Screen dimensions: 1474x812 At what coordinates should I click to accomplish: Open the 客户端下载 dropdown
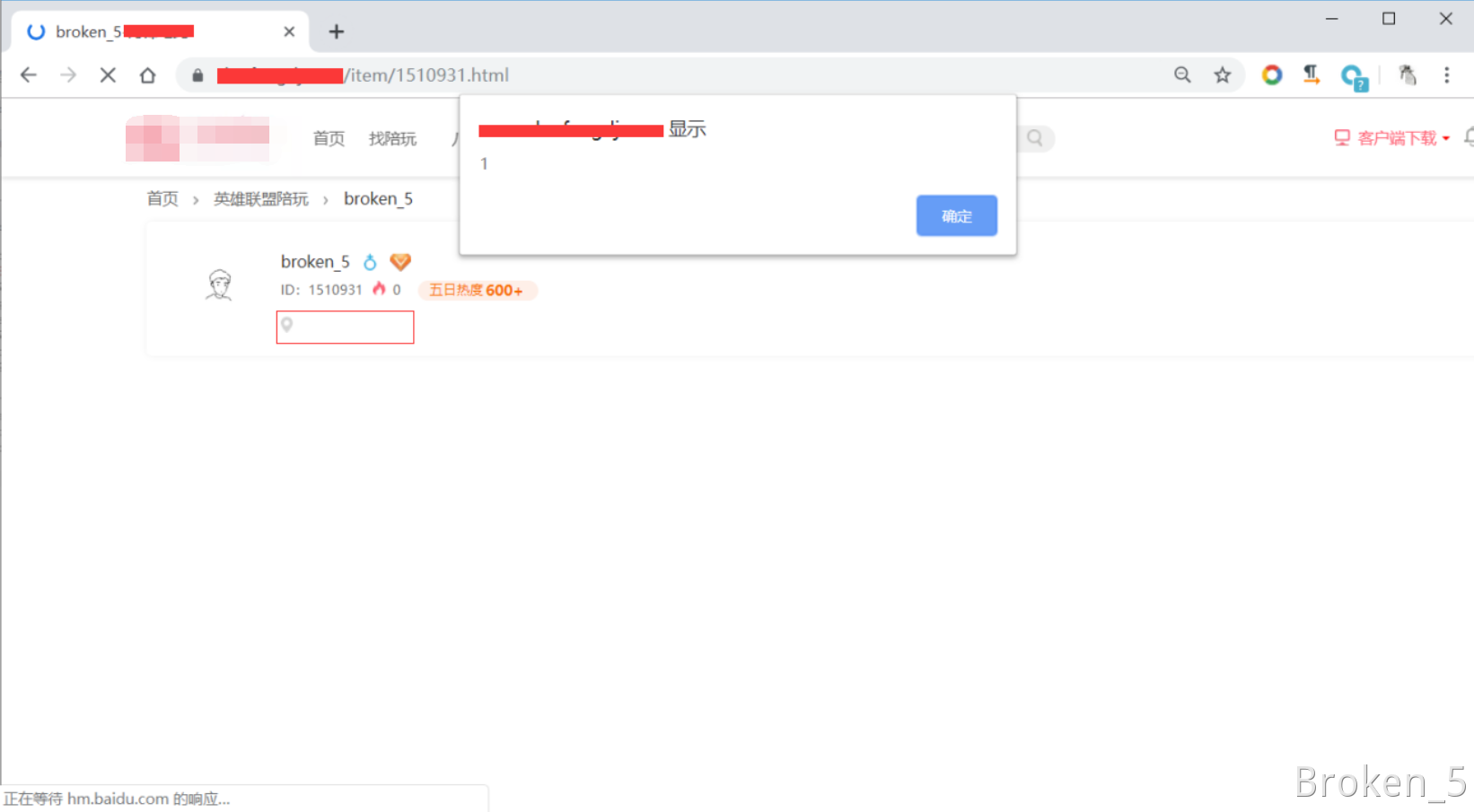point(1392,138)
